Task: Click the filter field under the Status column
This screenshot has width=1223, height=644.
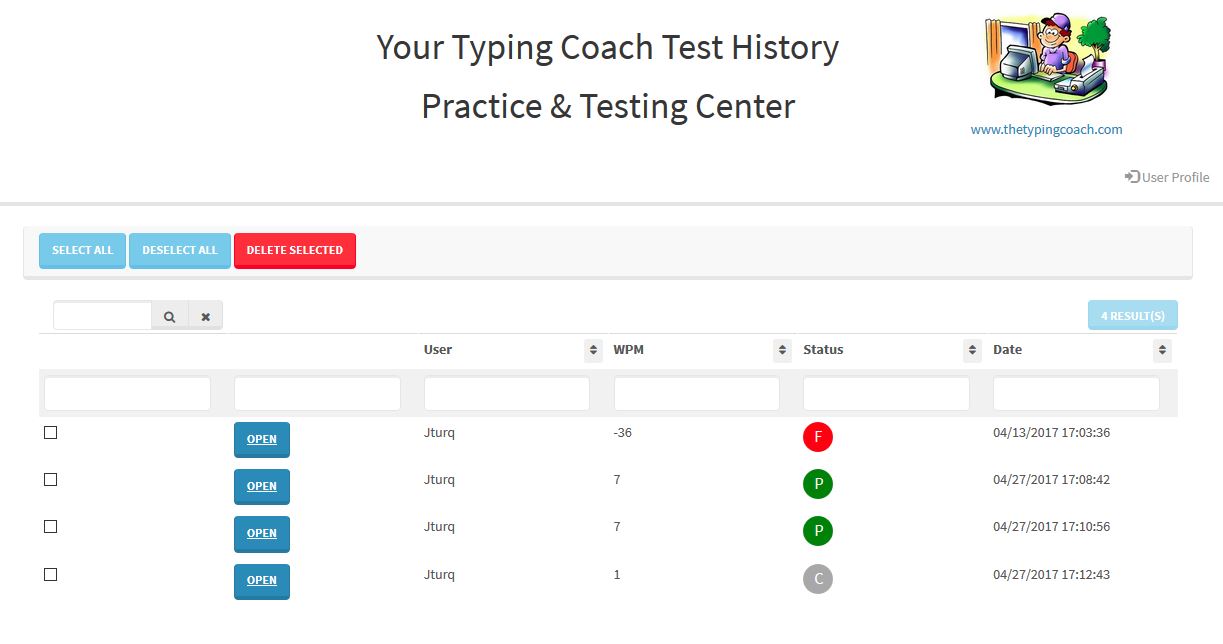Action: pos(885,393)
